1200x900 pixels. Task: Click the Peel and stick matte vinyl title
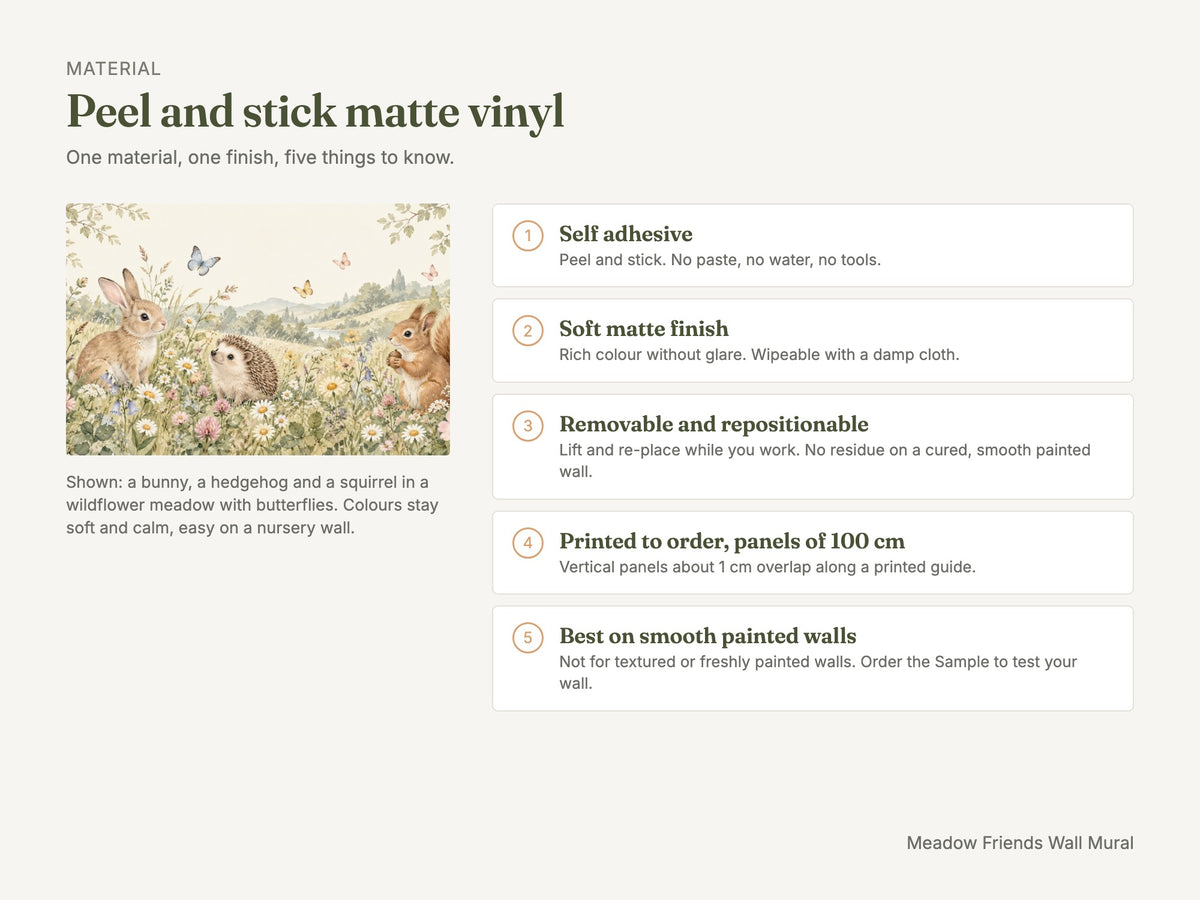315,112
